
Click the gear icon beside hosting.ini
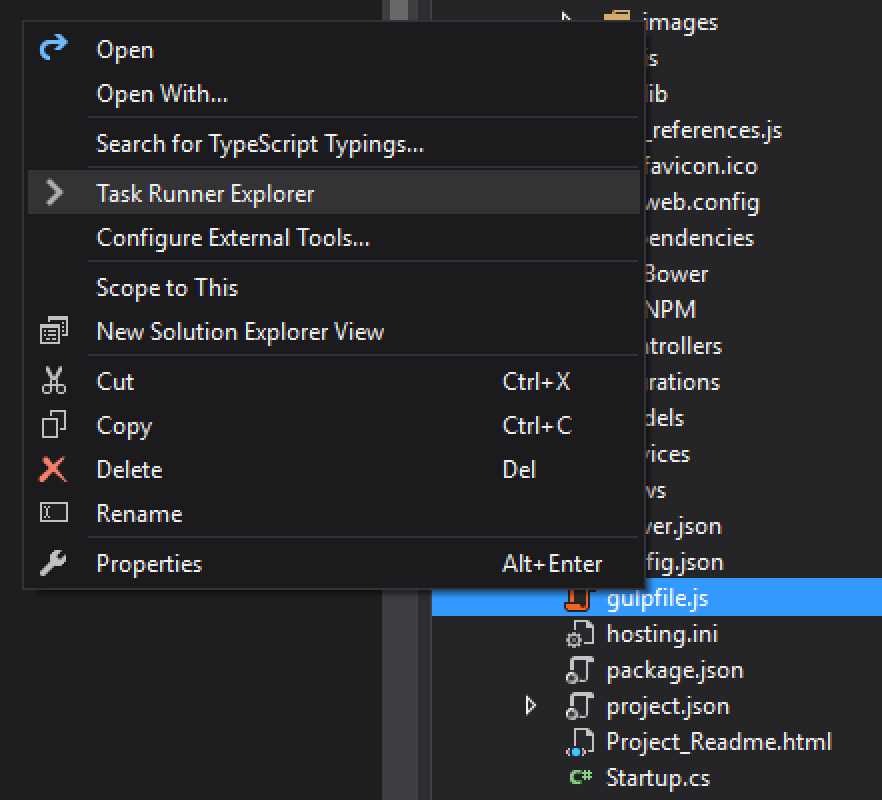tap(579, 634)
